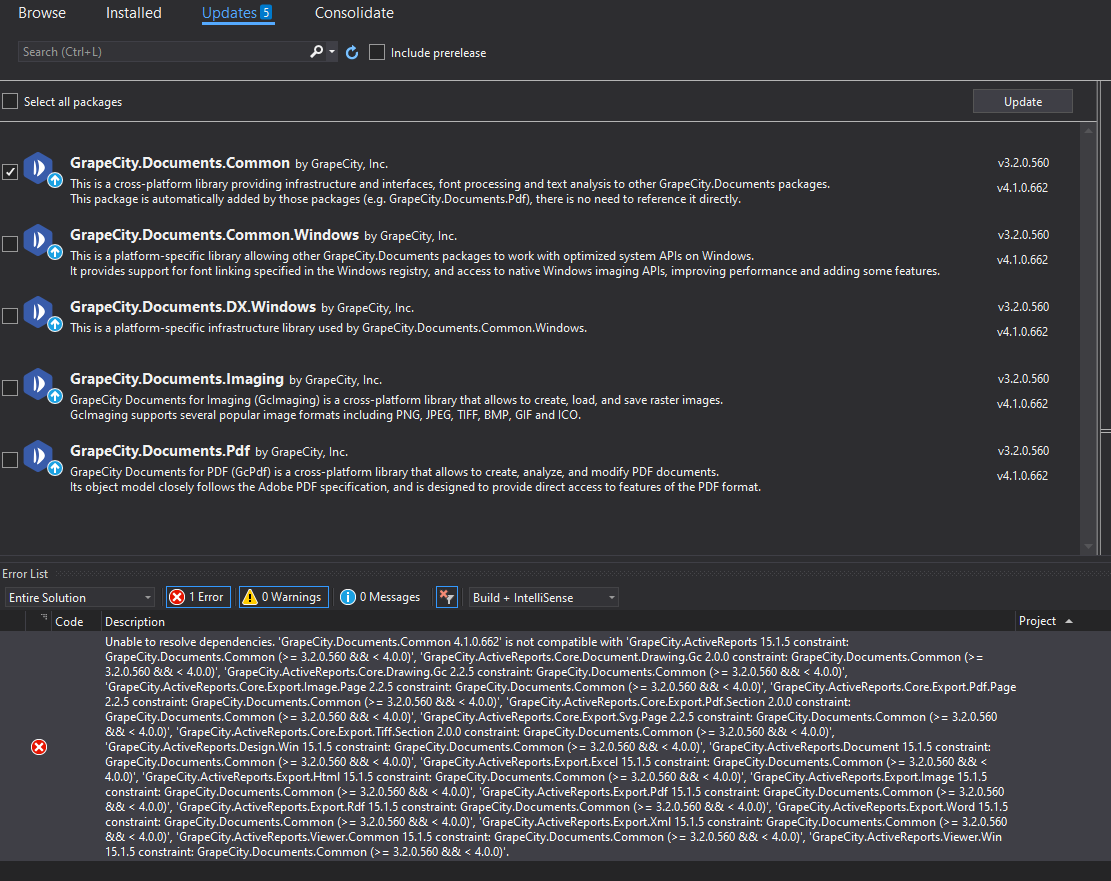Uncheck the GrapeCity.Documents.Common package checkbox
This screenshot has width=1111, height=881.
coord(10,172)
